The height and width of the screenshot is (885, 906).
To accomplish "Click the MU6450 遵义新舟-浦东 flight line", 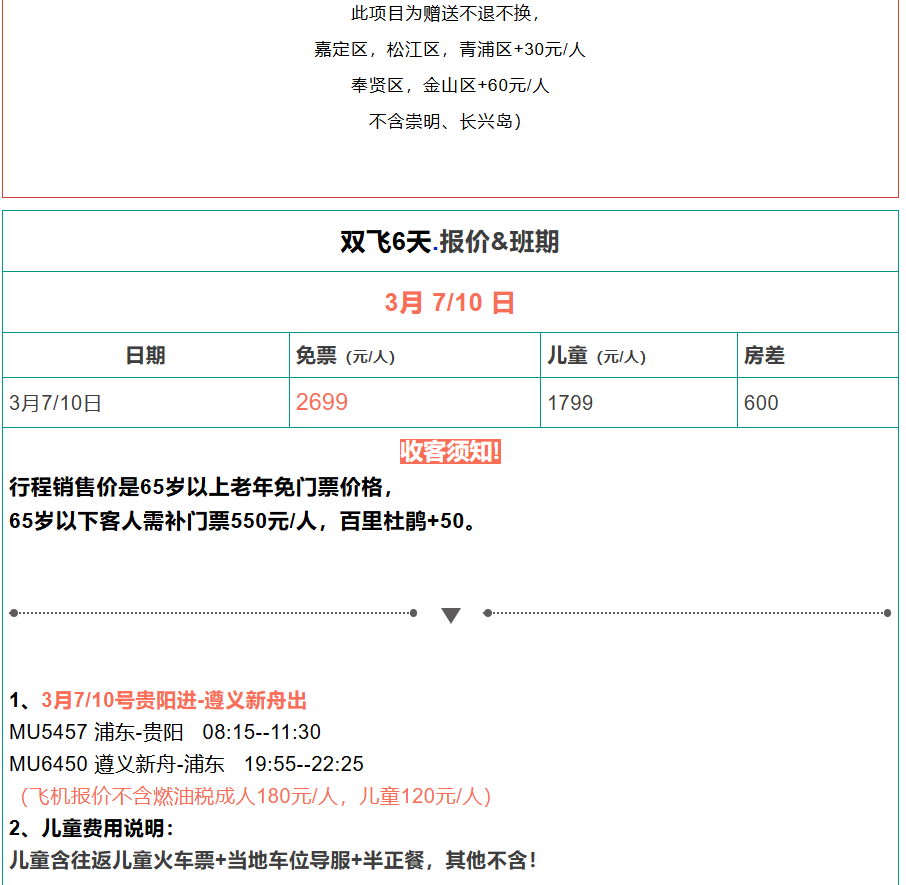I will click(x=187, y=764).
